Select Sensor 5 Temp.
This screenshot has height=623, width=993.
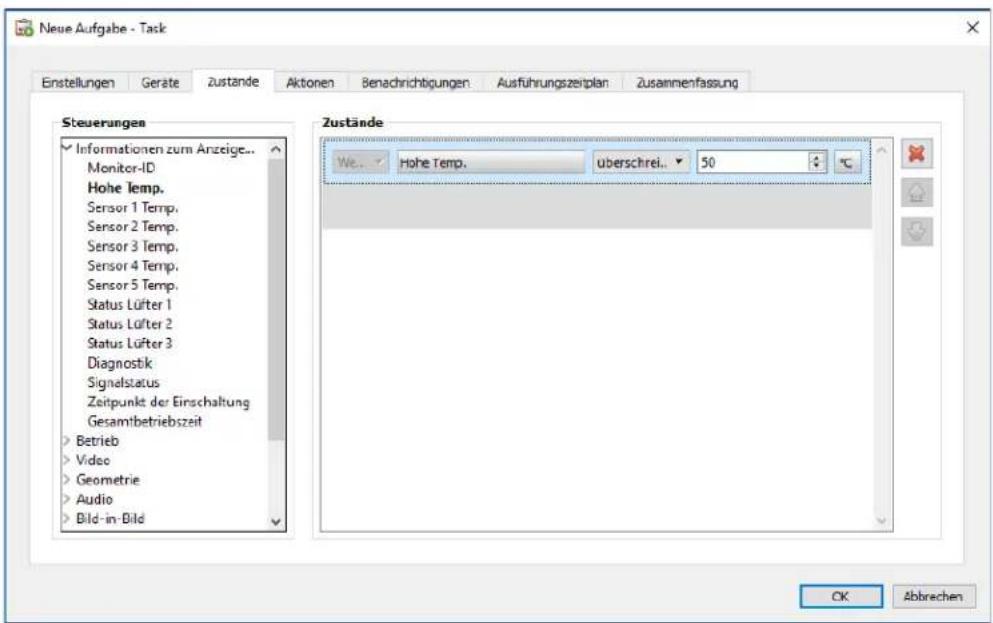click(133, 285)
